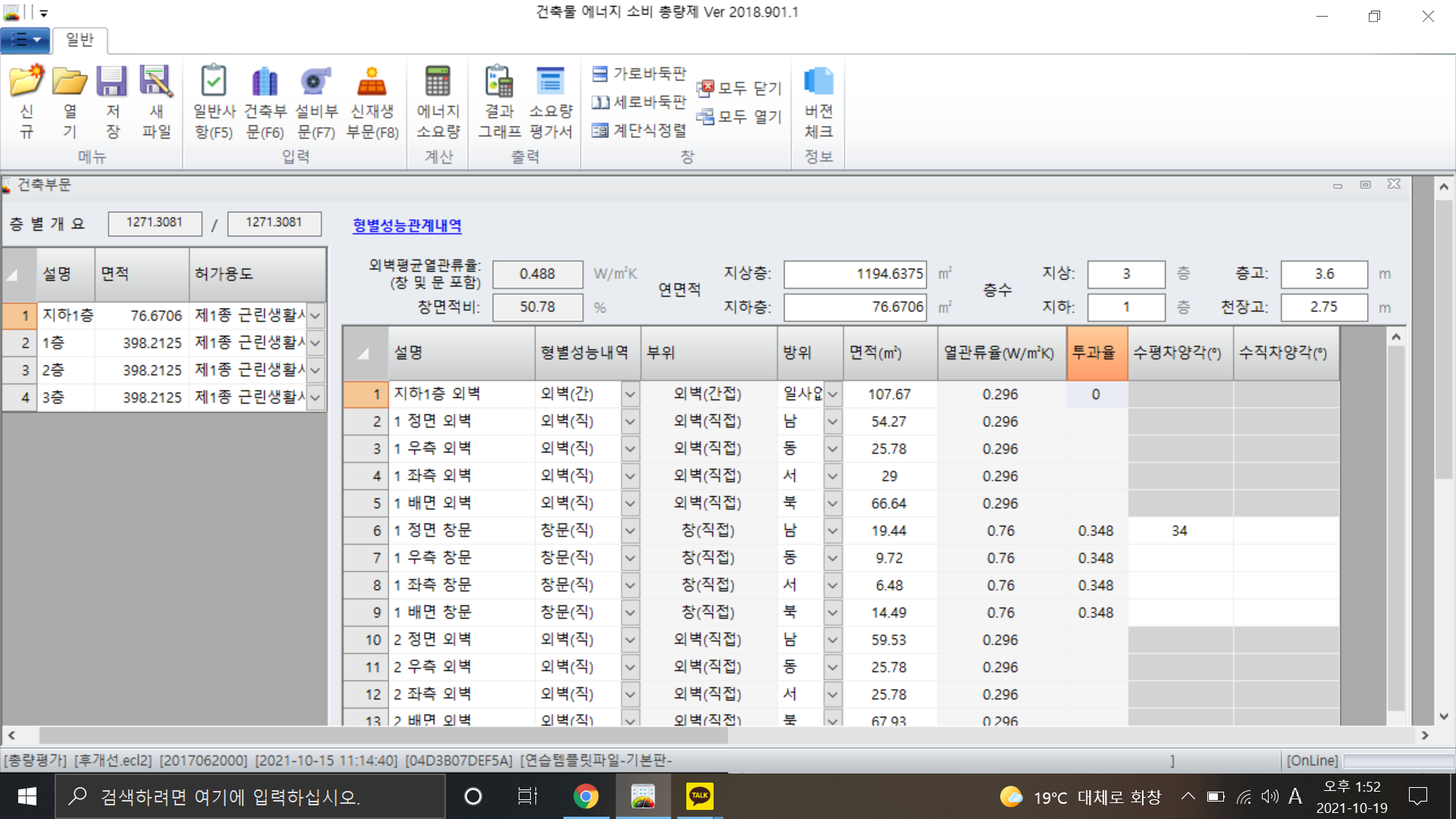
Task: Open 설비부문(F7) equipment section icon
Action: (315, 82)
